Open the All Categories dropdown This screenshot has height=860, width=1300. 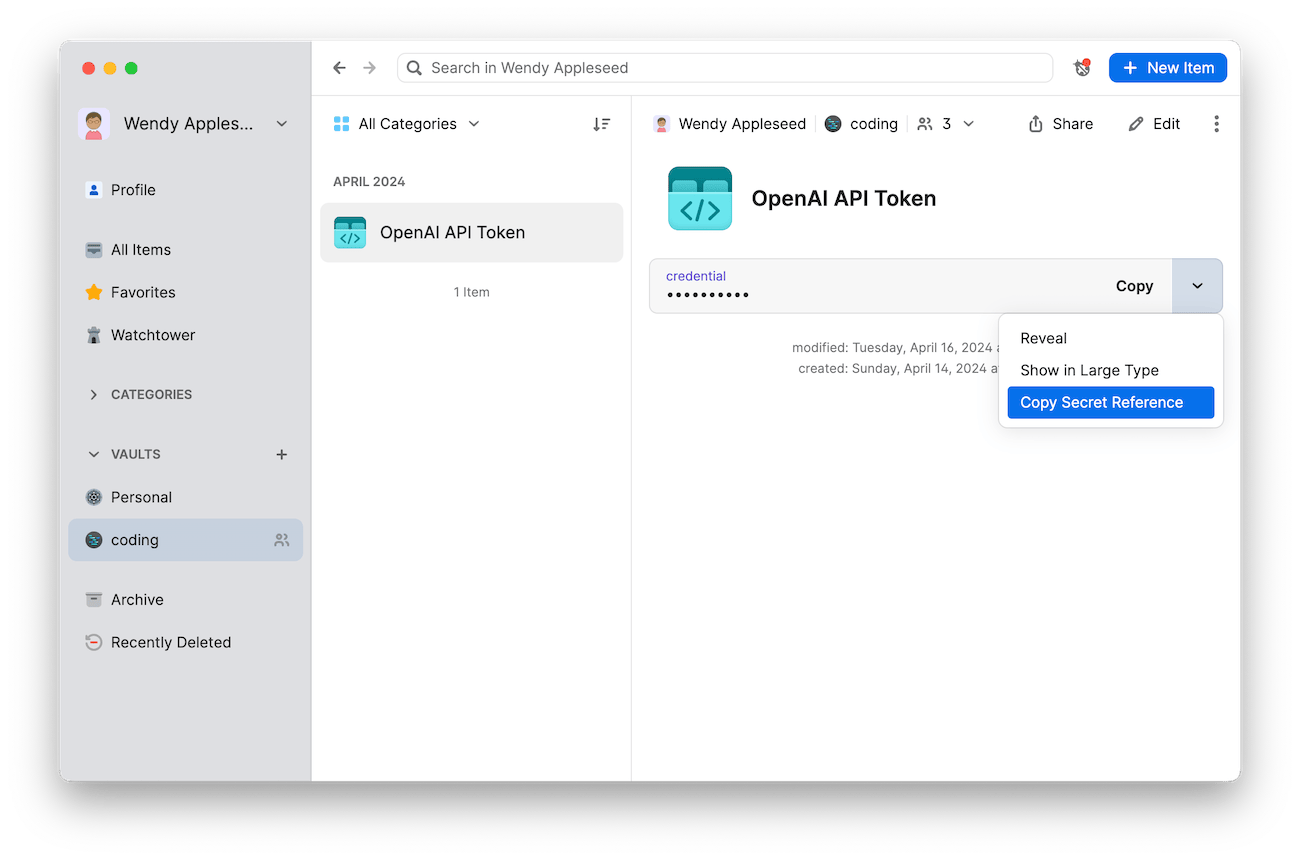tap(404, 124)
